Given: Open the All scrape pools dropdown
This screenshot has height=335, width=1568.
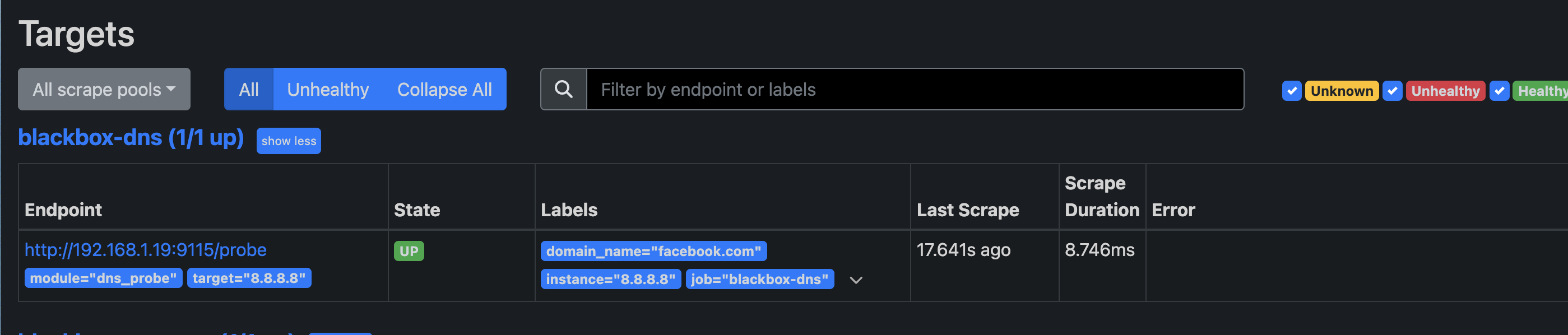Looking at the screenshot, I should click(x=104, y=90).
